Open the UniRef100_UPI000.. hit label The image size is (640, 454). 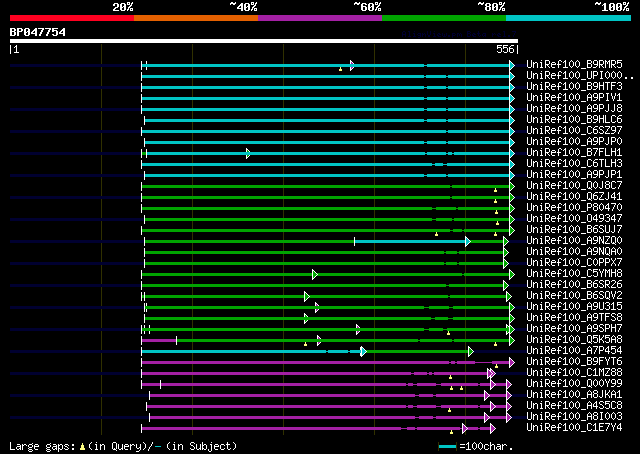point(580,76)
